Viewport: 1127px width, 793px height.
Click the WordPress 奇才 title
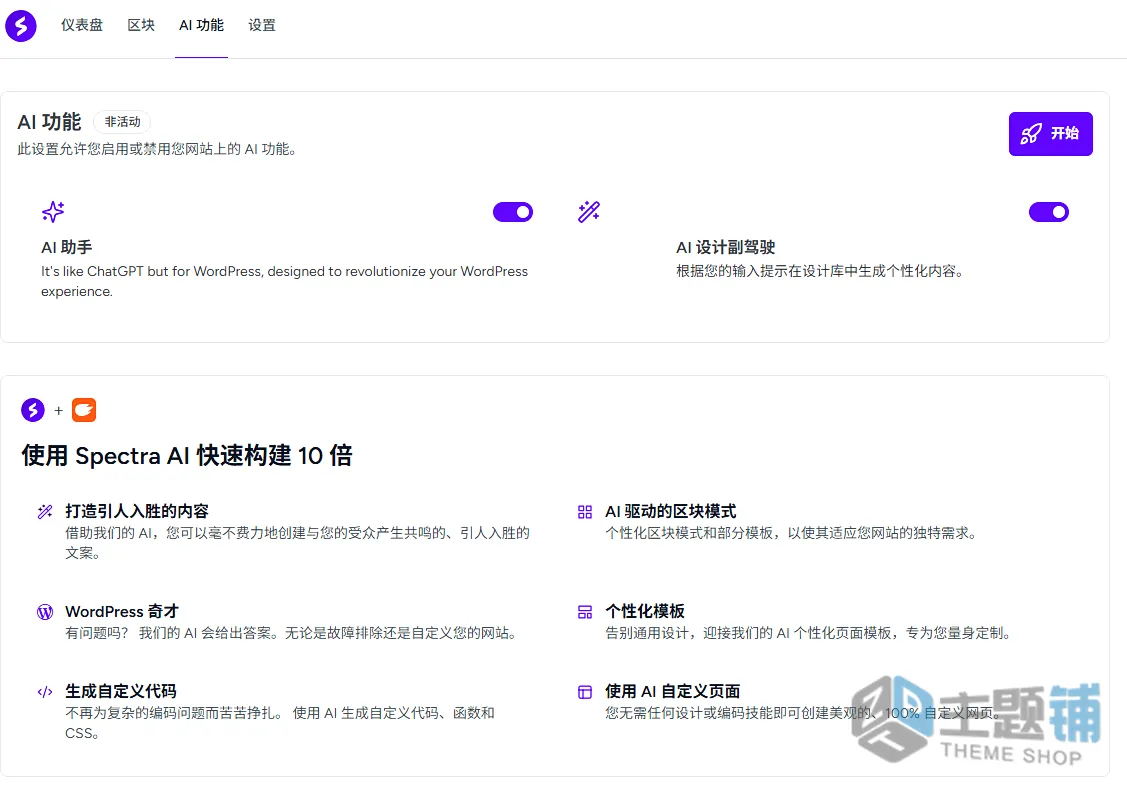click(x=121, y=611)
